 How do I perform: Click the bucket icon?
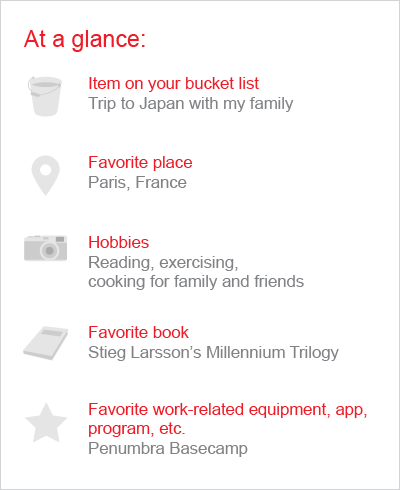pos(45,96)
